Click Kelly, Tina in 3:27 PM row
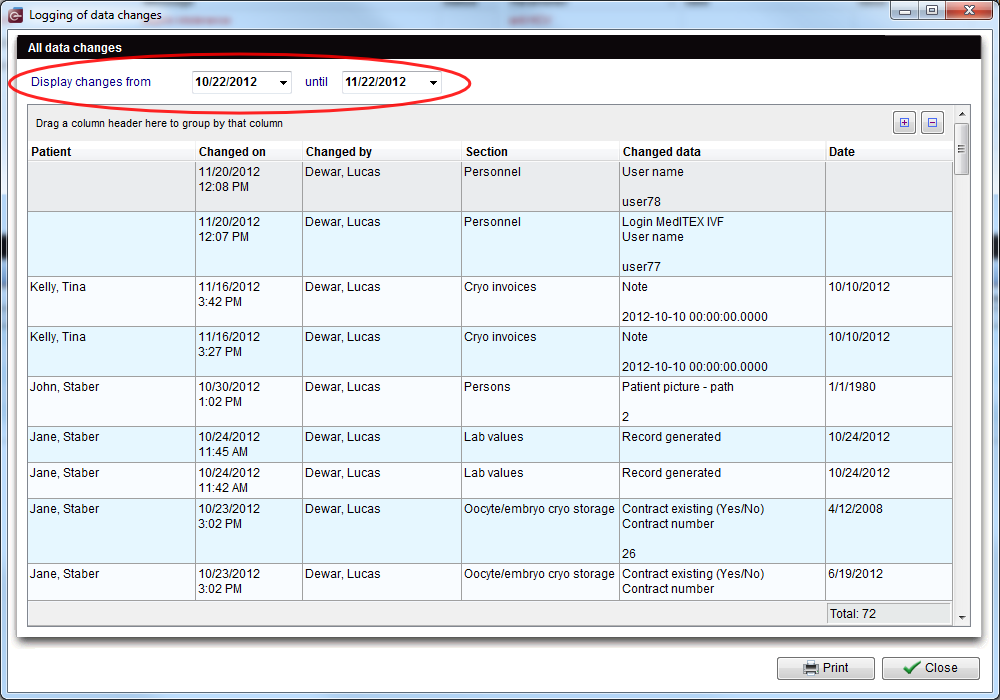 [x=58, y=337]
